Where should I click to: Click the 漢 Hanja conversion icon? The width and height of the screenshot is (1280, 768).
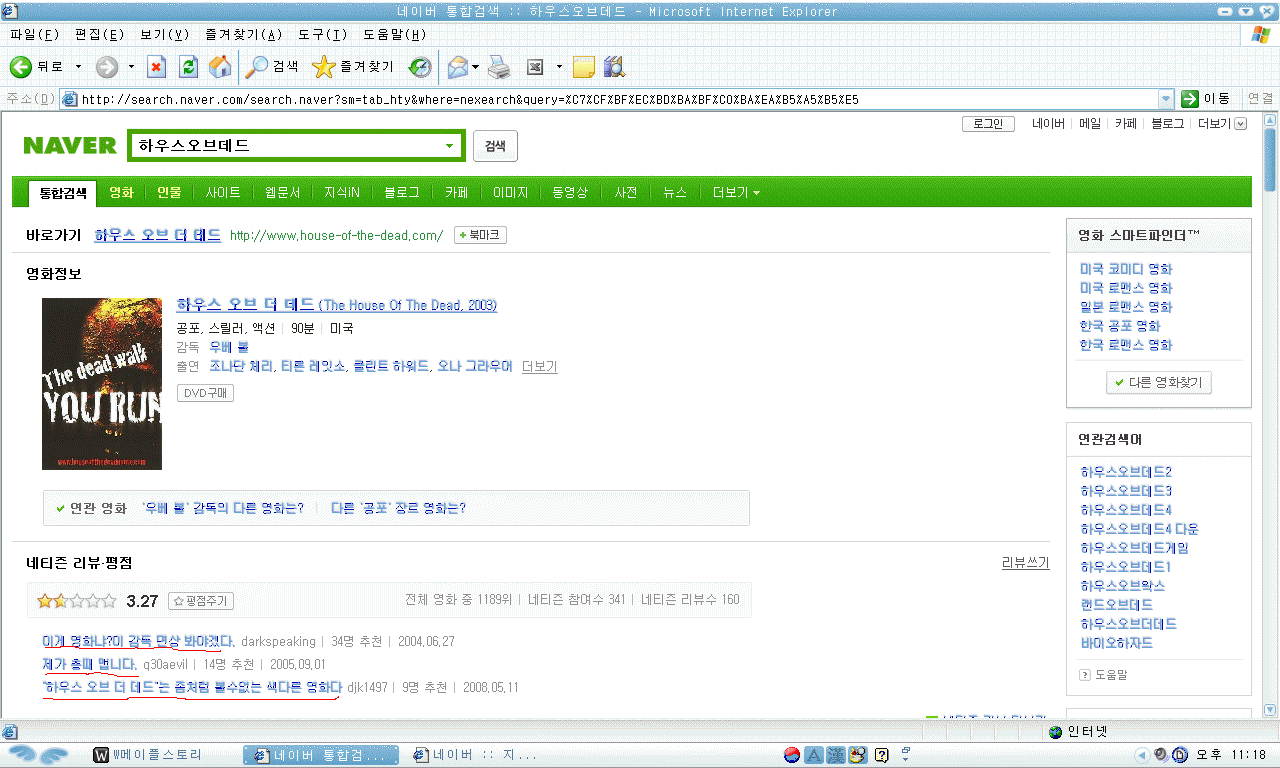pos(836,755)
